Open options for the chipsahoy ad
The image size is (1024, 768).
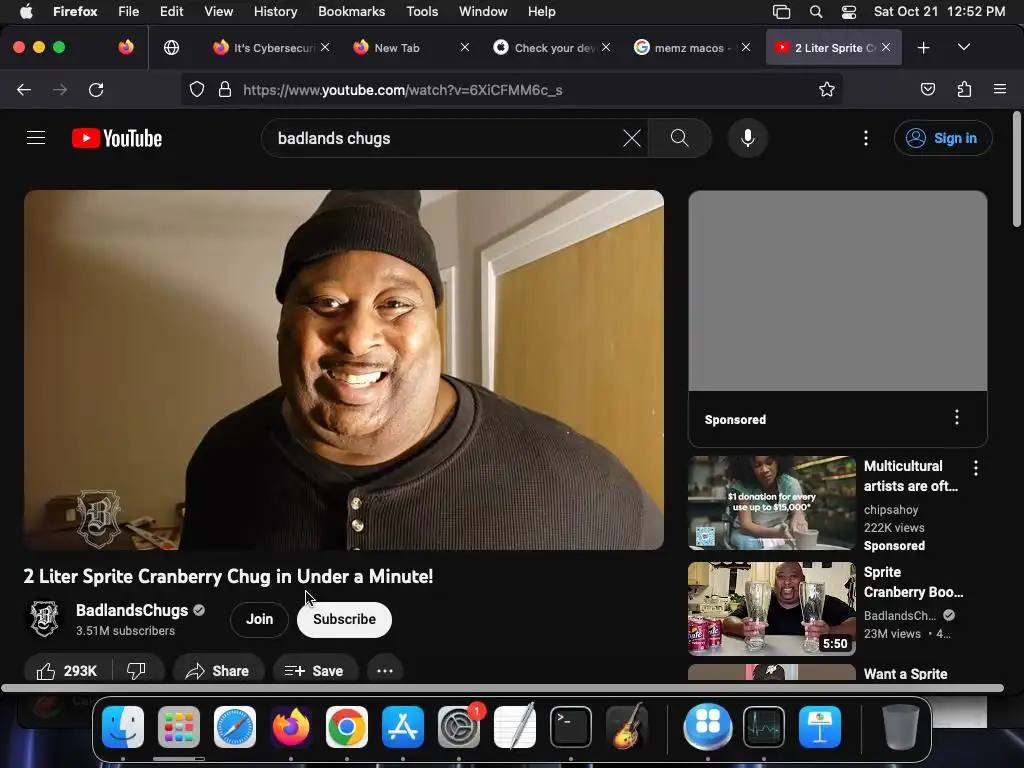[976, 468]
